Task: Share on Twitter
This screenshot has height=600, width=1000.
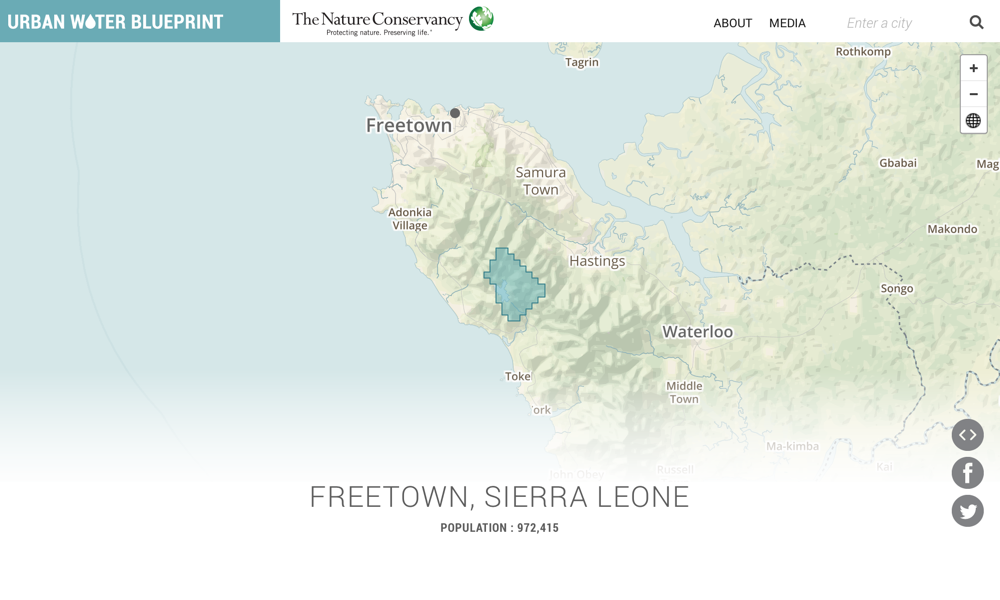Action: pos(967,511)
